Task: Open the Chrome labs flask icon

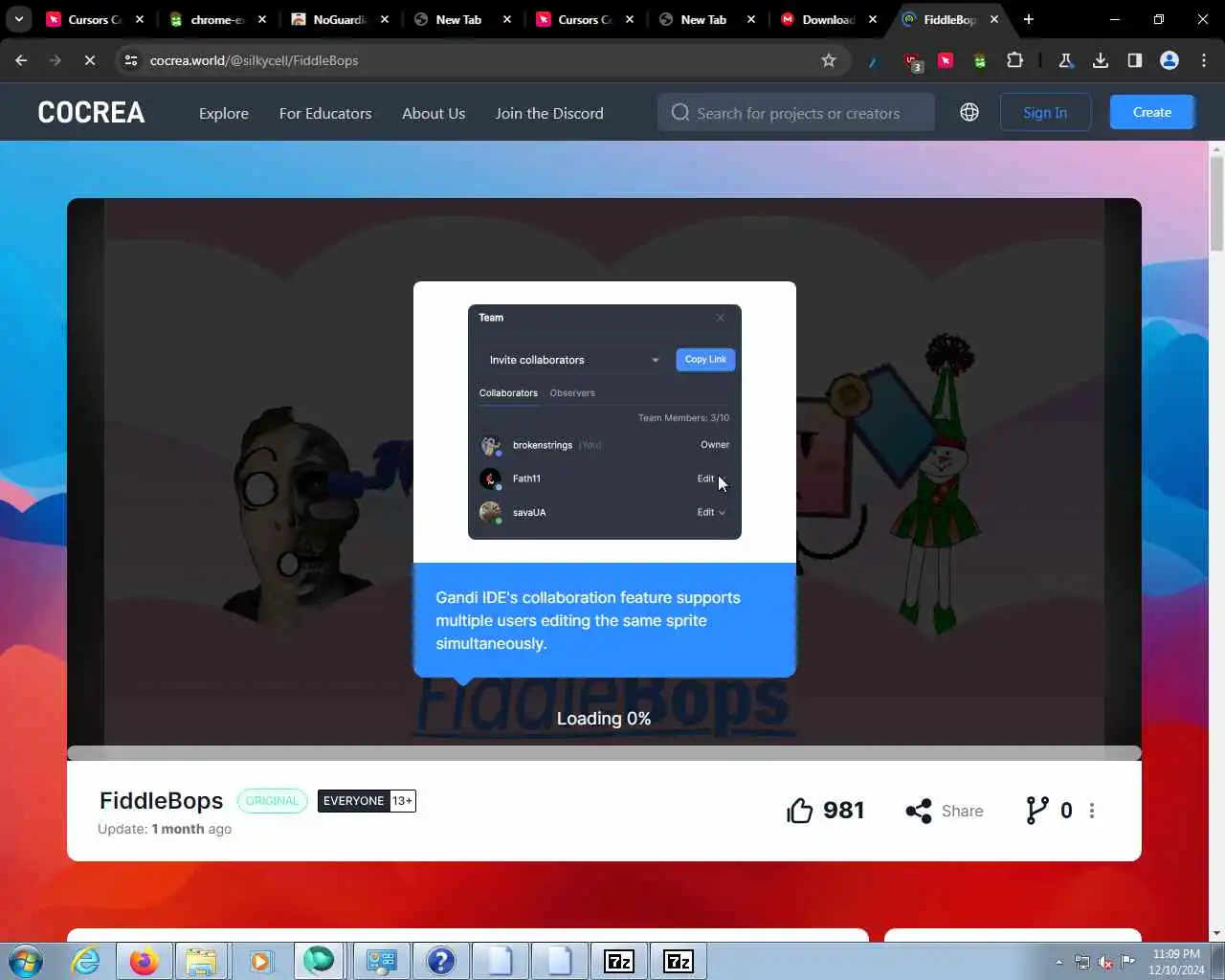Action: pos(1065,60)
